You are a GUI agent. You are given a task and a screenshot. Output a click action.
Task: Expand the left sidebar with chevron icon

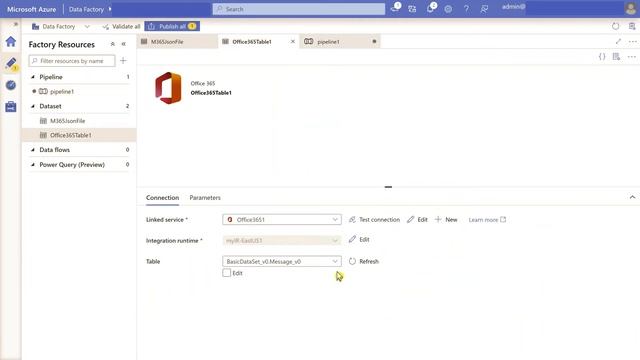coord(16,24)
